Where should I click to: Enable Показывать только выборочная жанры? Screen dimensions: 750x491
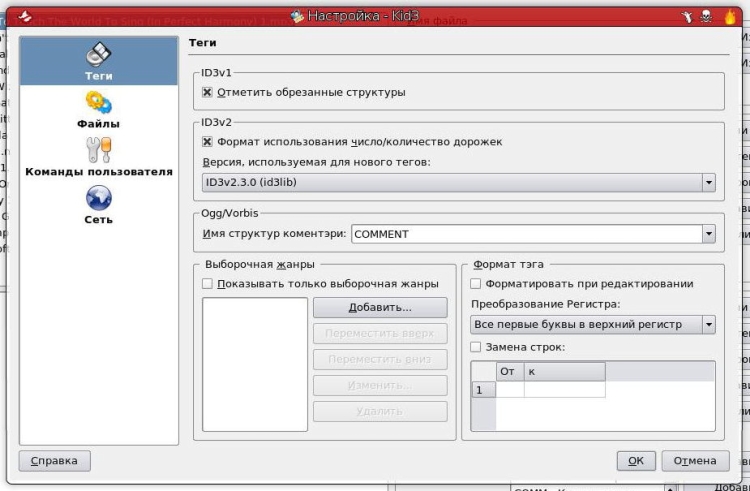click(x=207, y=284)
